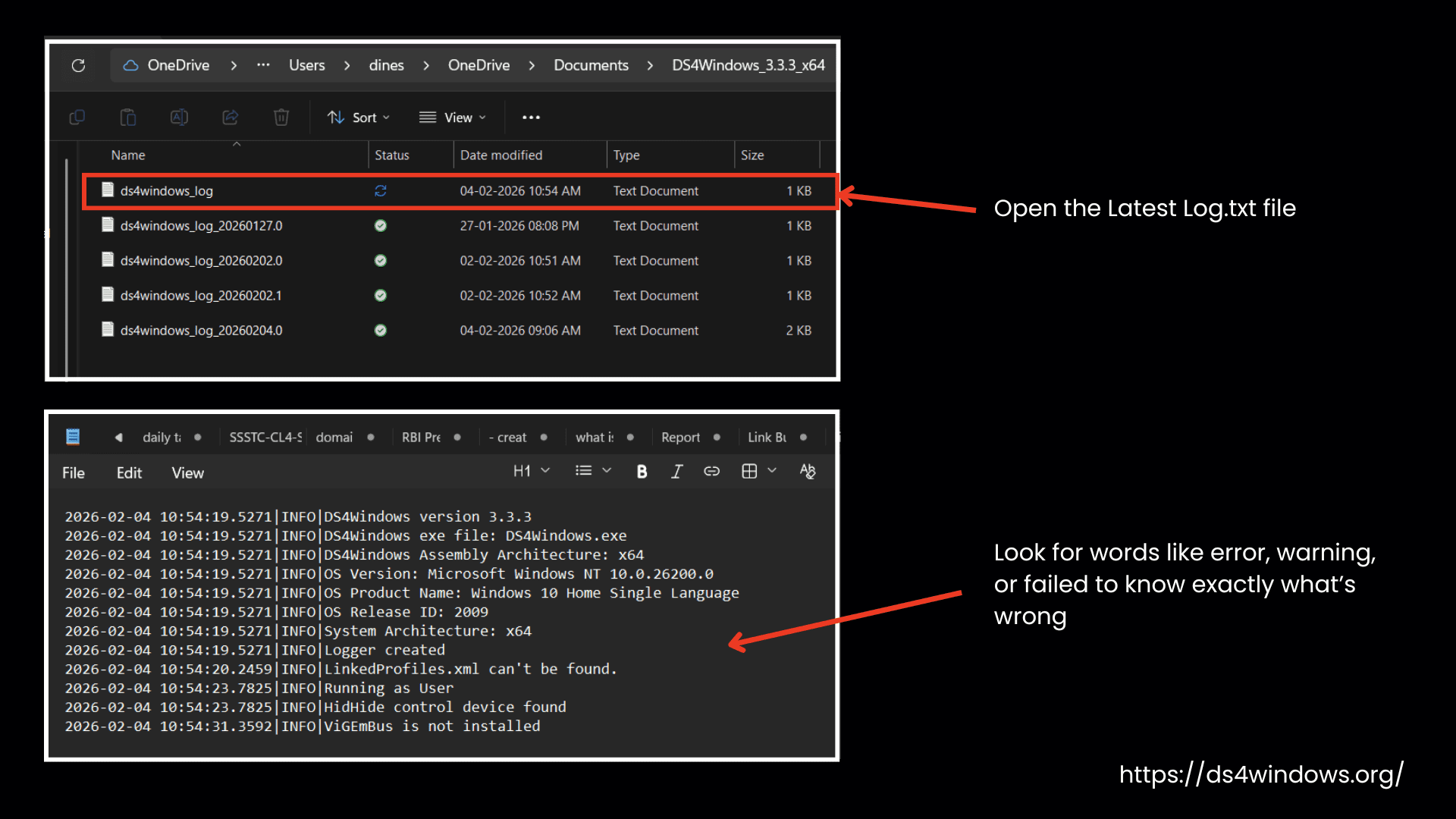Switch to the 'RBI Pre' Notepad tab

click(x=421, y=438)
